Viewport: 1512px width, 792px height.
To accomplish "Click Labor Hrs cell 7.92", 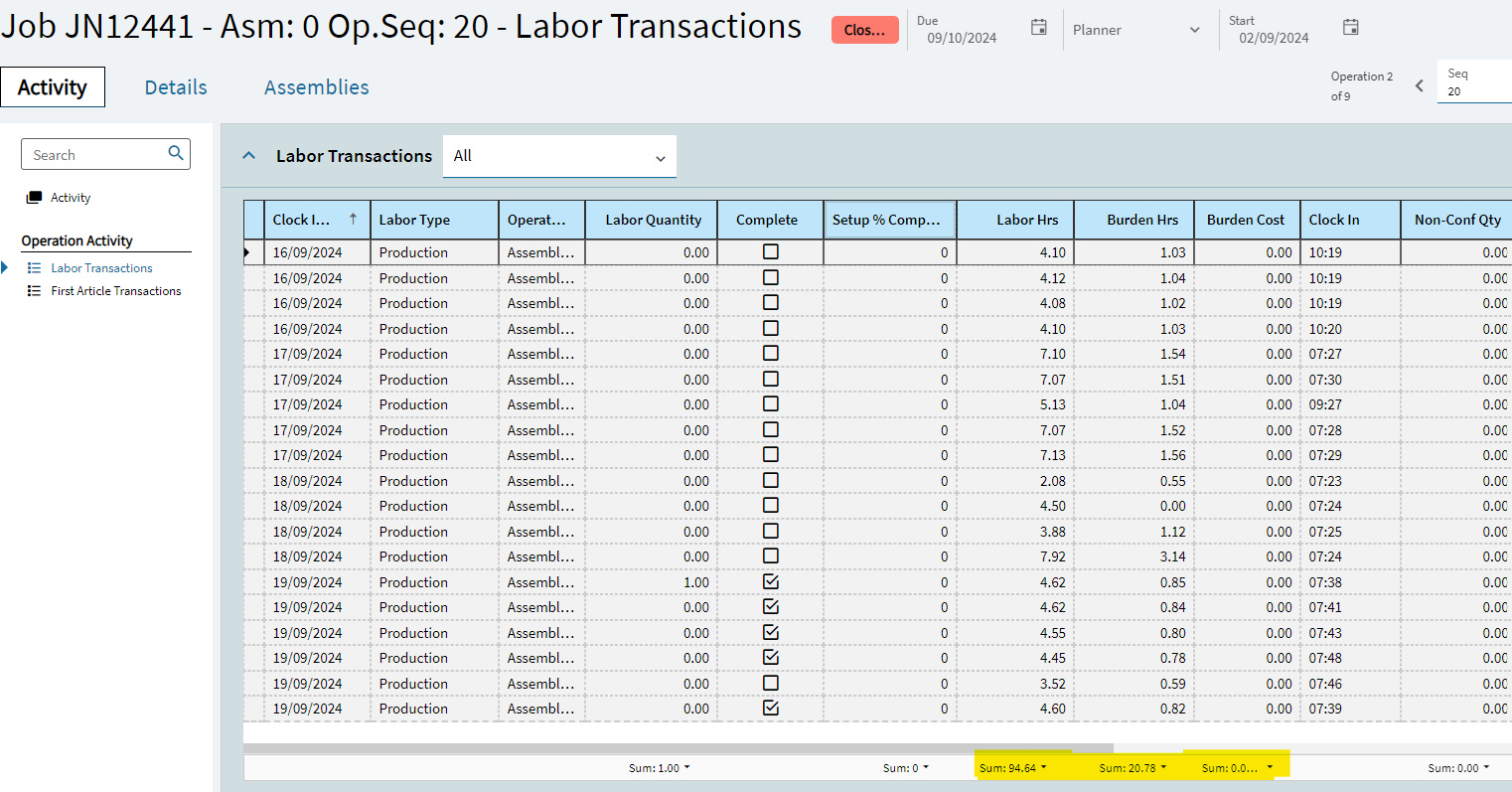I will [1015, 556].
